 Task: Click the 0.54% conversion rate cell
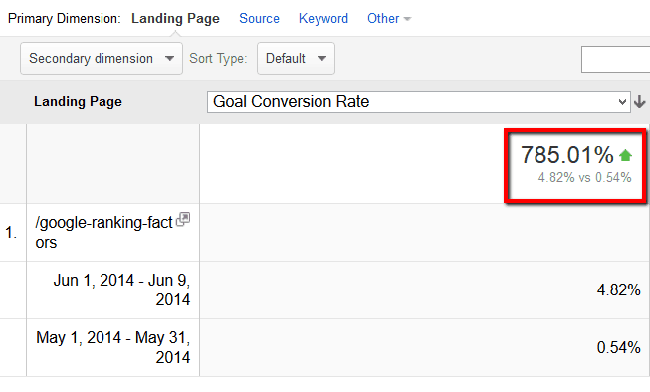click(618, 347)
